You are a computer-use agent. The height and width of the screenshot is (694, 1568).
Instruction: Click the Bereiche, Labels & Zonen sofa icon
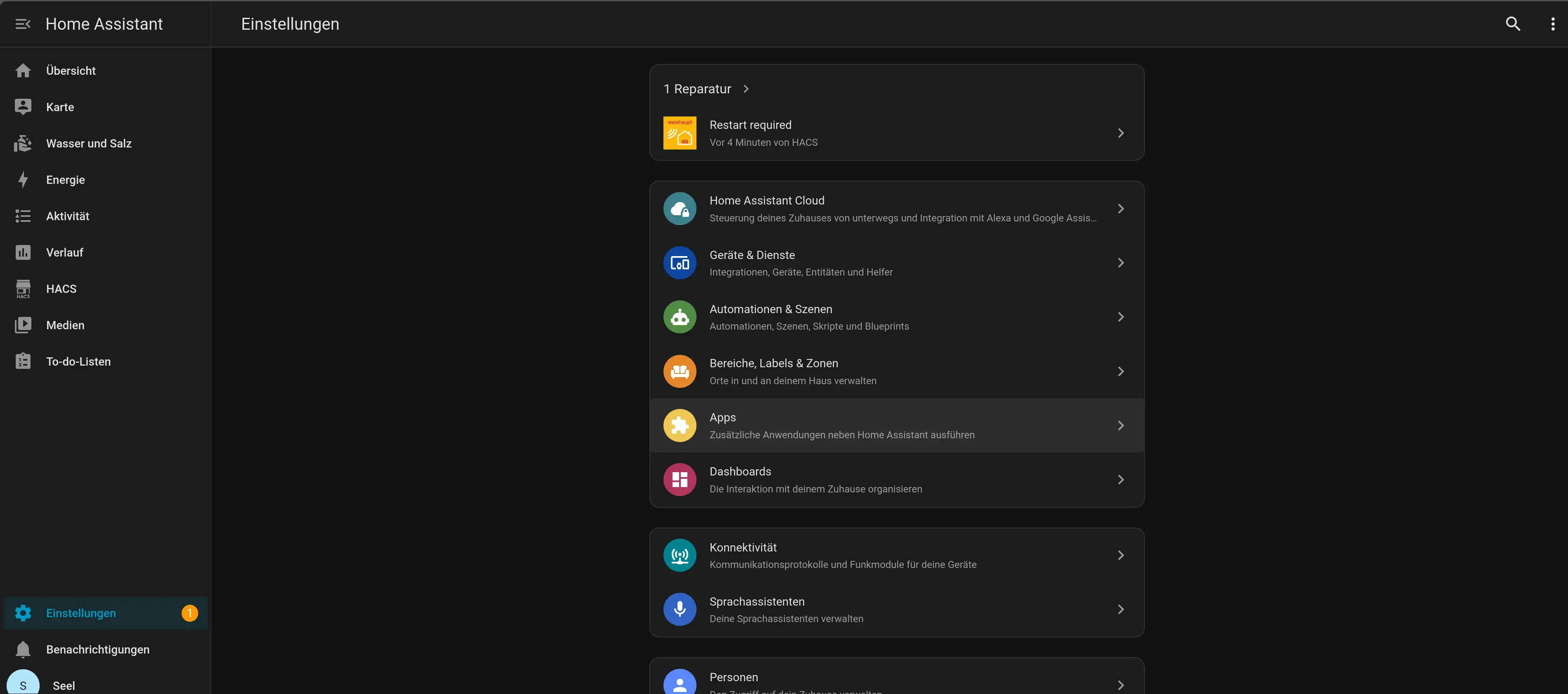679,372
